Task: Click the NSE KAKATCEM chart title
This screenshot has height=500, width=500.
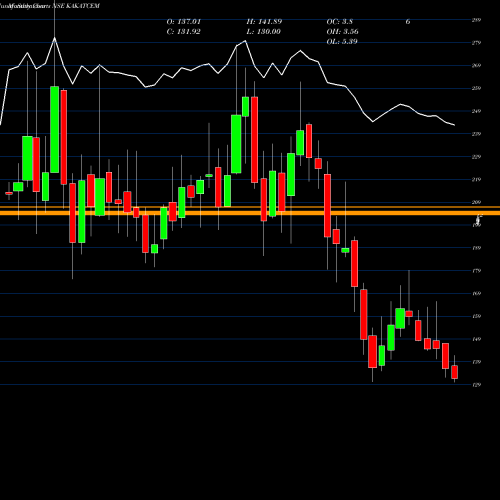Action: [x=76, y=6]
